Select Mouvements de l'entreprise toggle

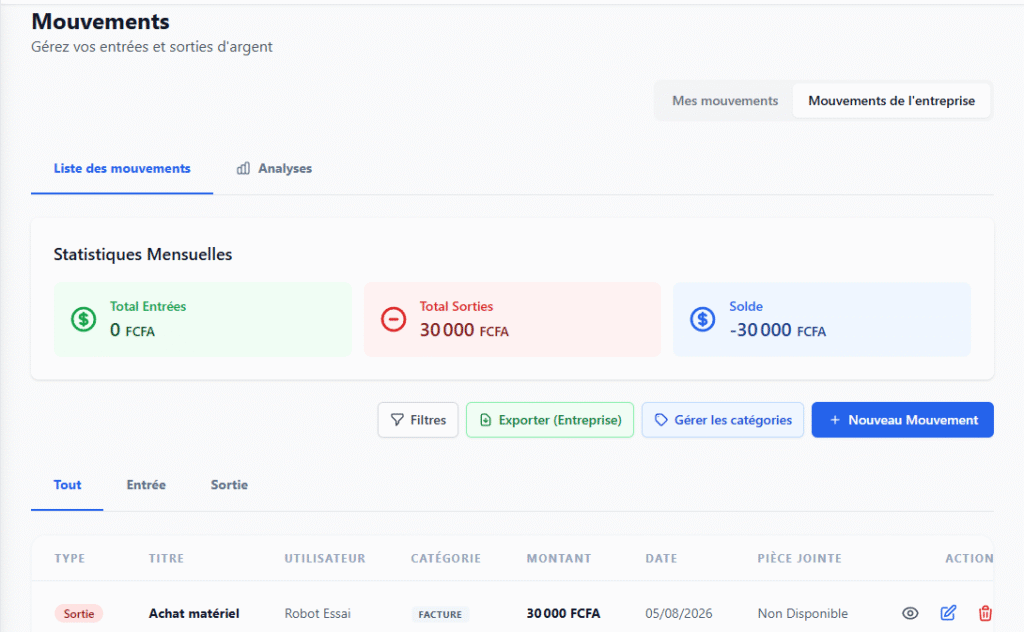pos(891,101)
